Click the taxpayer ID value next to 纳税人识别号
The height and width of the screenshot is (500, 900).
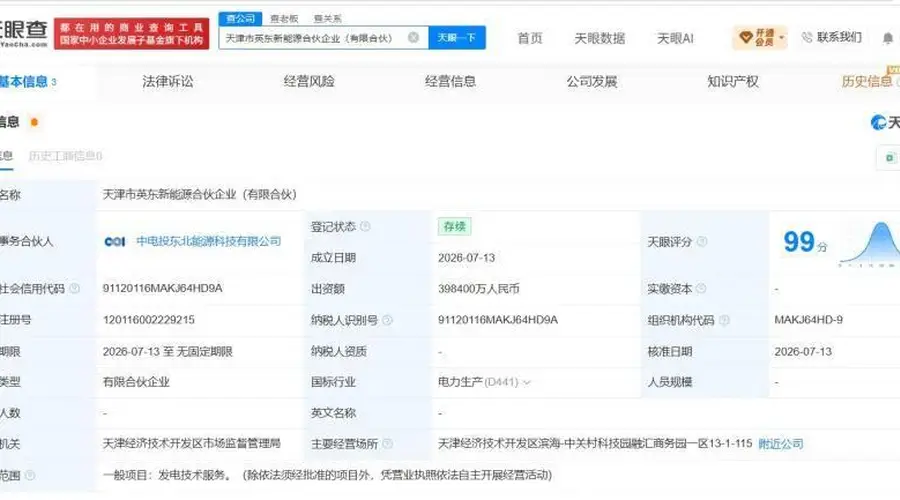point(498,320)
